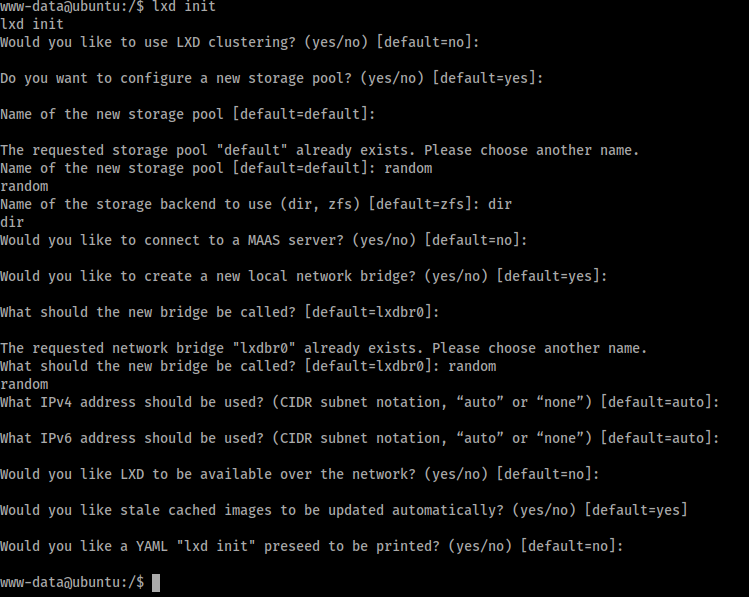Image resolution: width=749 pixels, height=597 pixels.
Task: Click the IPv6 address question line
Action: (x=360, y=438)
